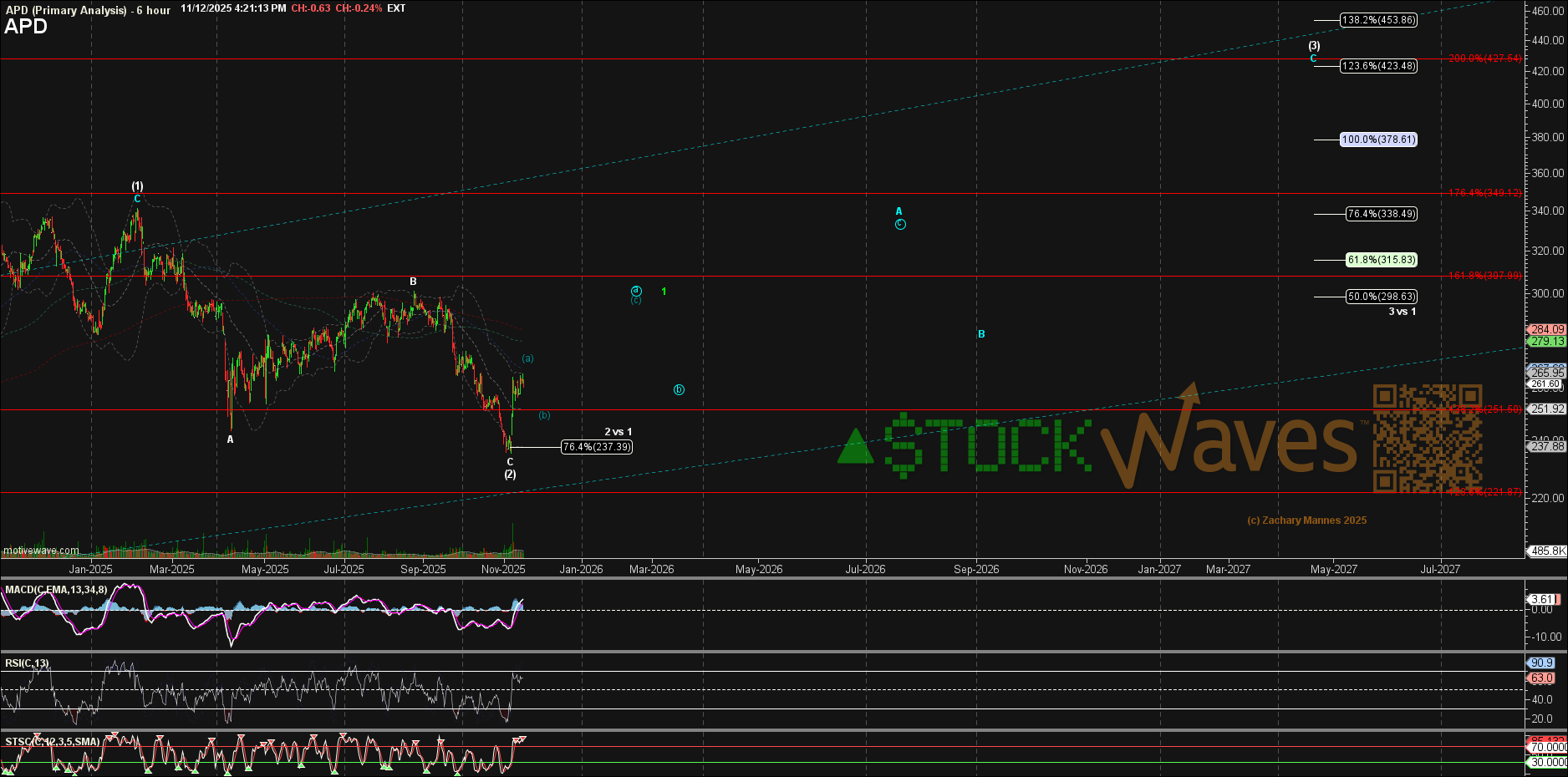This screenshot has height=777, width=1568.
Task: Click the Zachary Mannes 2025 copyright text
Action: pos(1306,521)
